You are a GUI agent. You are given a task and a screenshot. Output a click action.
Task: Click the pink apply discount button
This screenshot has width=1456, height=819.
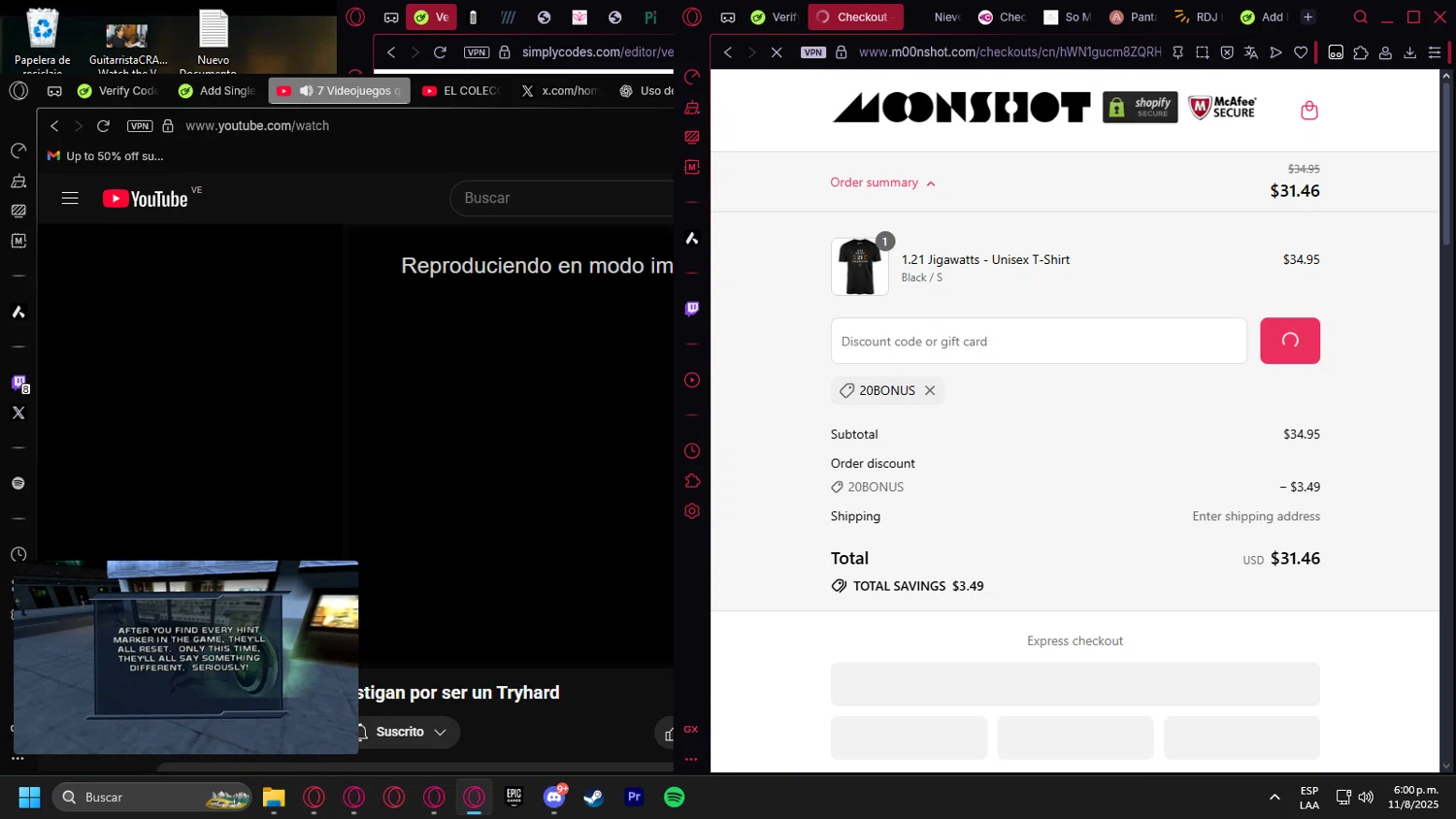[x=1289, y=341]
